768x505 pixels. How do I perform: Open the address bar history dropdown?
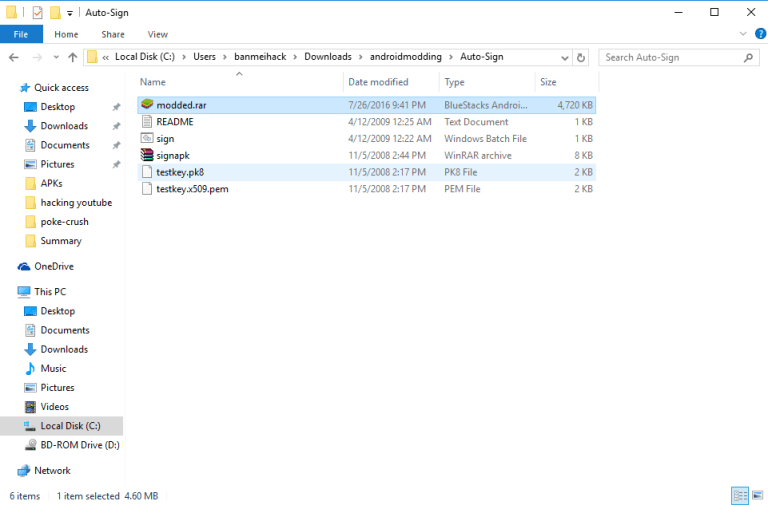(x=564, y=57)
